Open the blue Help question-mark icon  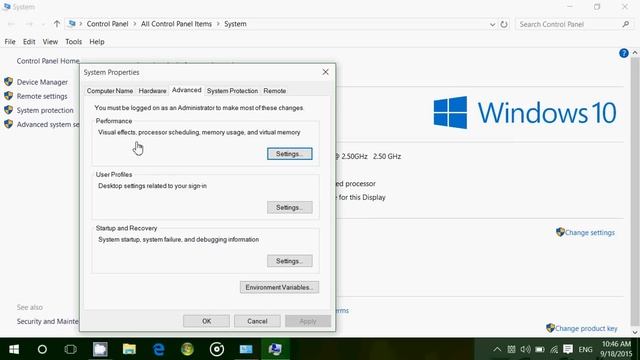(624, 53)
